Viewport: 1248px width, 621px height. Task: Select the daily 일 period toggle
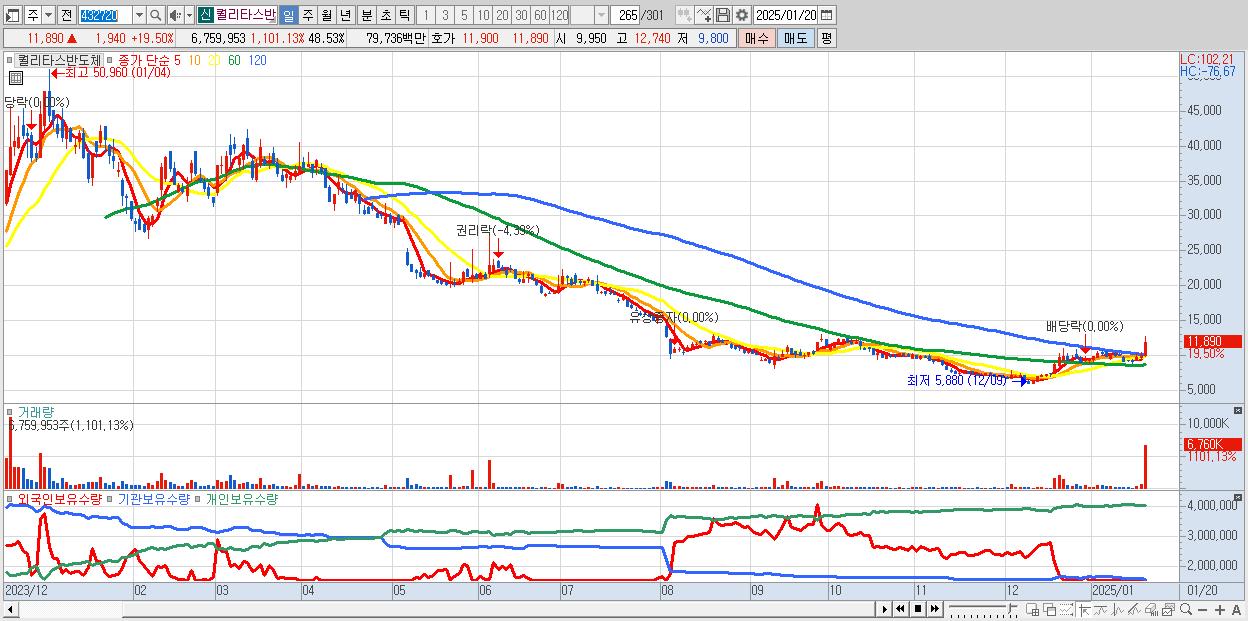pos(288,15)
